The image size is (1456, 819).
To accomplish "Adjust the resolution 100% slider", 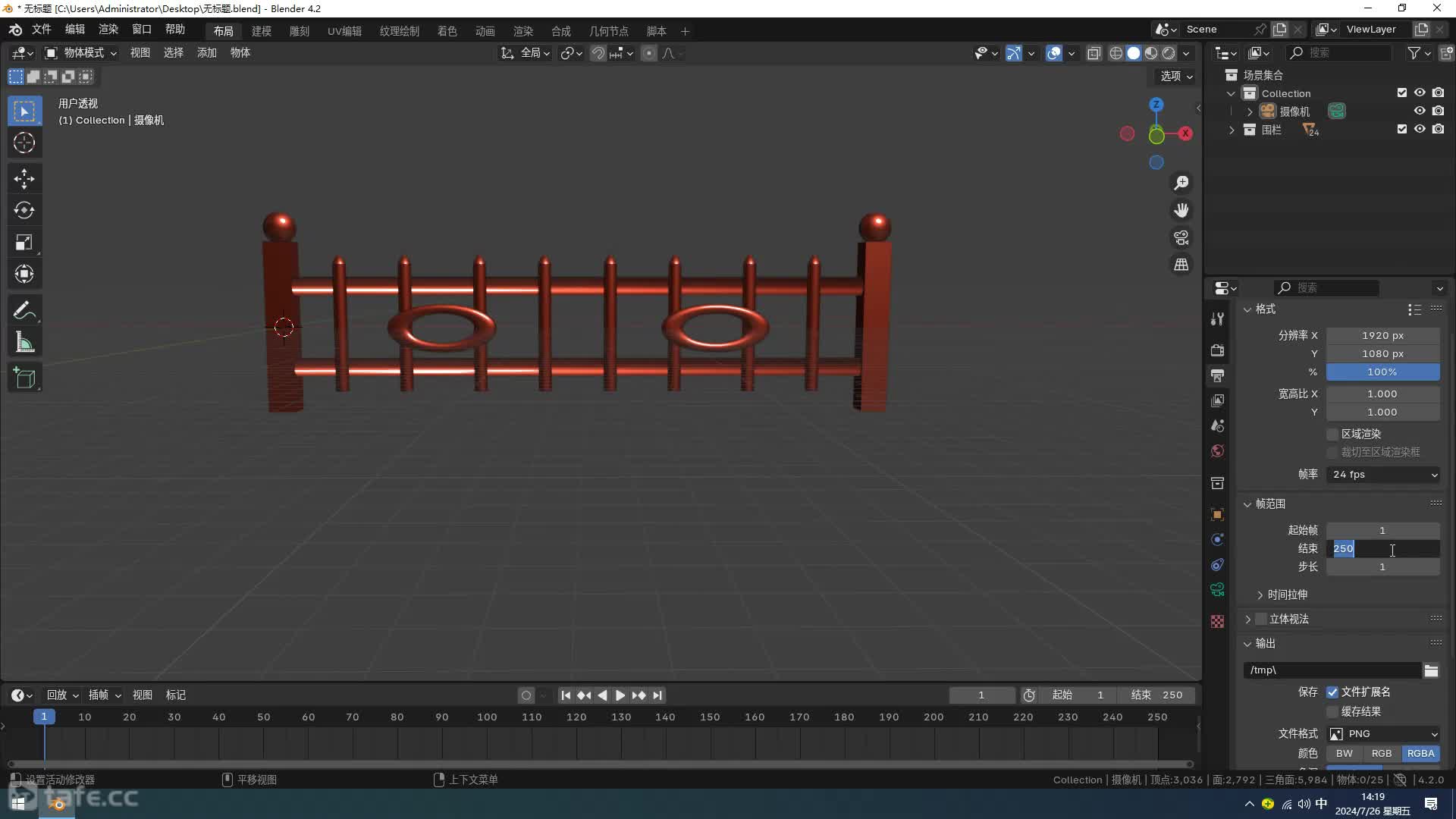I will [1383, 372].
